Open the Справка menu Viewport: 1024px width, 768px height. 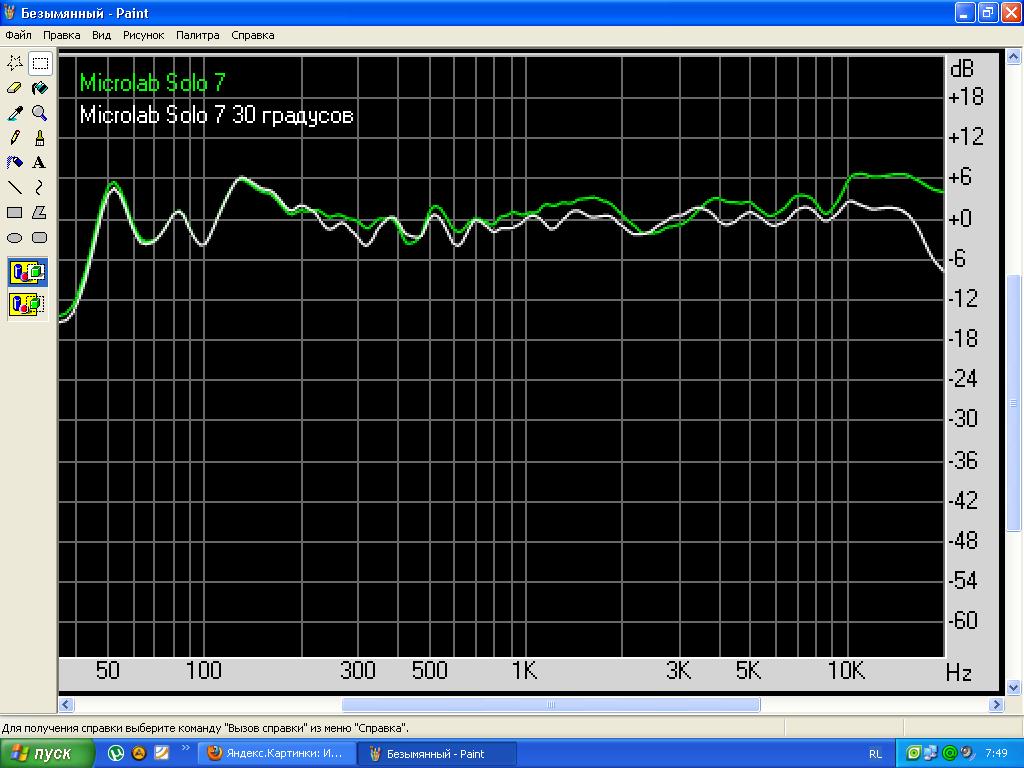click(x=253, y=35)
